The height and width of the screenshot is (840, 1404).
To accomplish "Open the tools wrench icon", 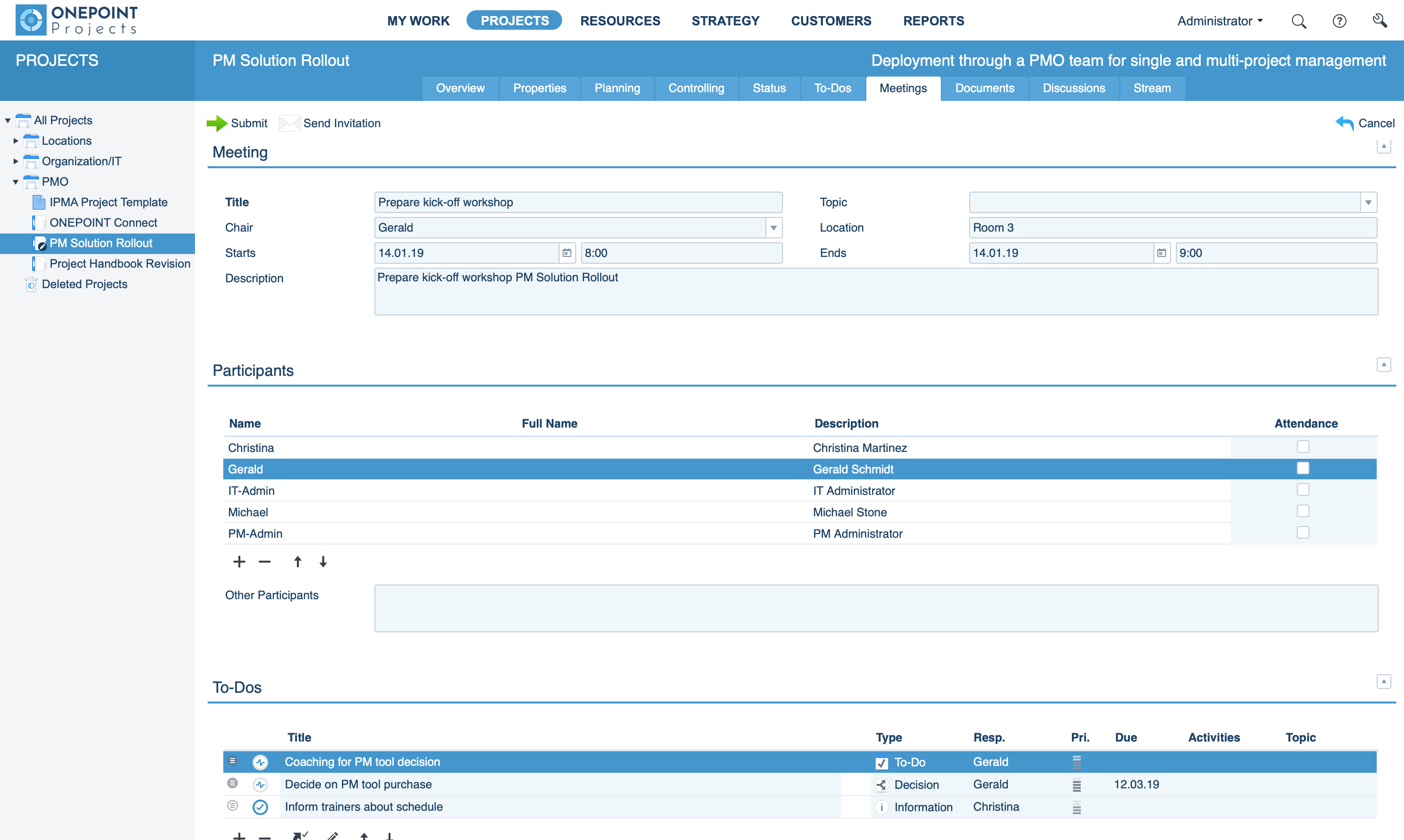I will coord(1380,21).
